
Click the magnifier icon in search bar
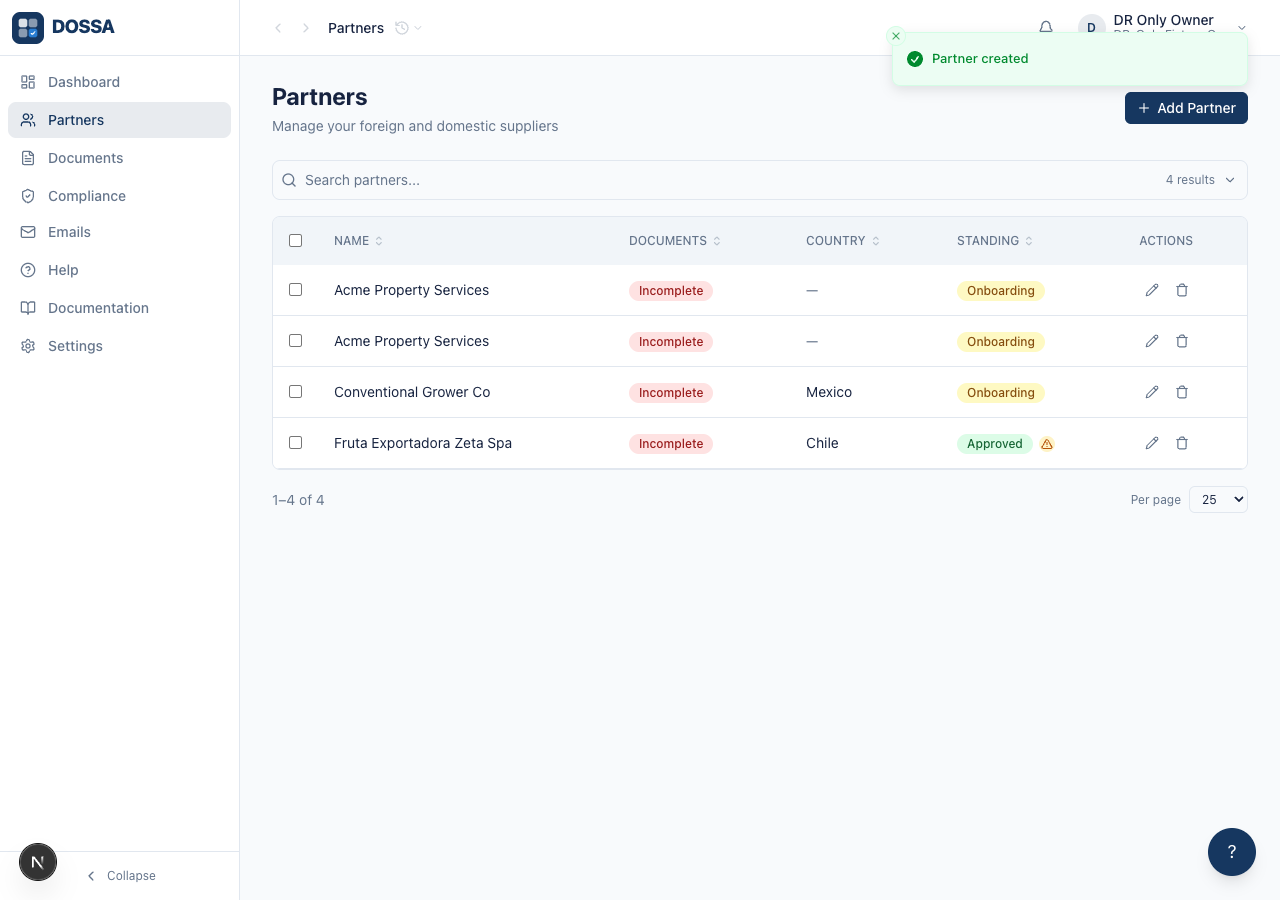pyautogui.click(x=289, y=180)
